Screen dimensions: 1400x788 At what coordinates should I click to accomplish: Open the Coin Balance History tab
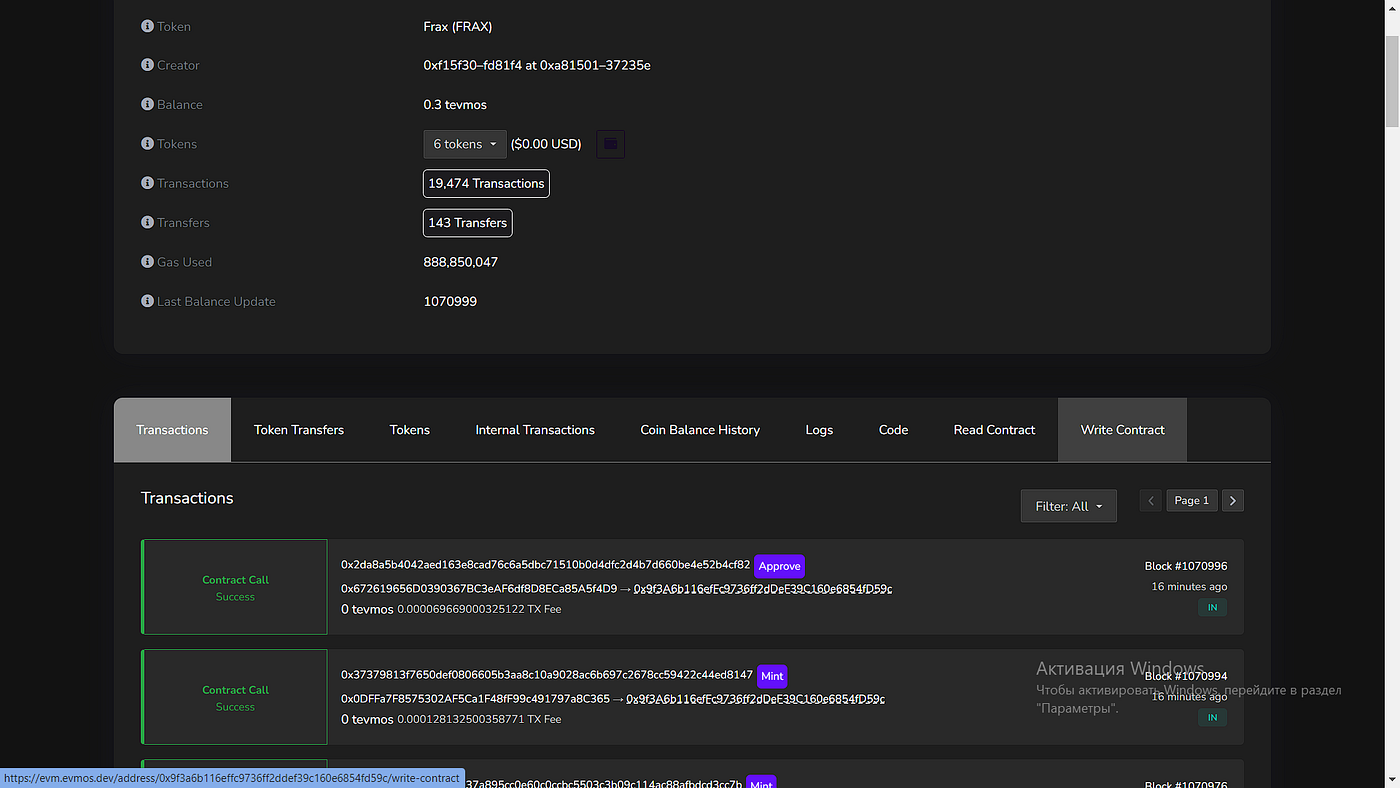tap(700, 430)
